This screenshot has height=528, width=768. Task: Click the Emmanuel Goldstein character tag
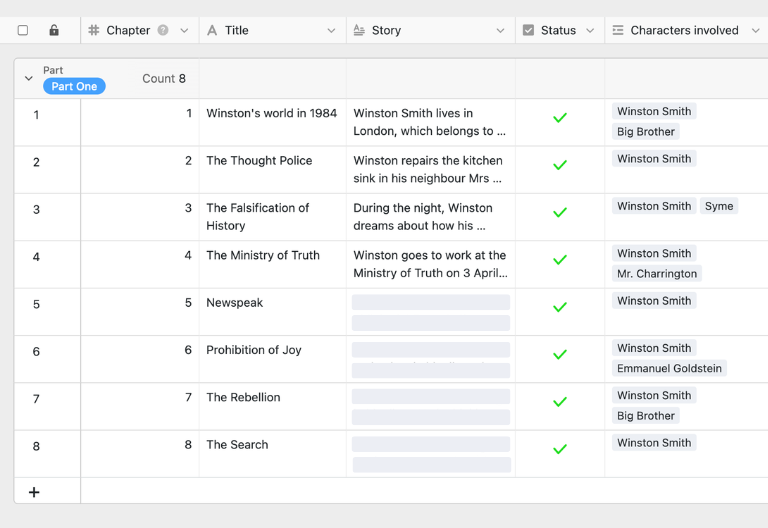(x=669, y=368)
